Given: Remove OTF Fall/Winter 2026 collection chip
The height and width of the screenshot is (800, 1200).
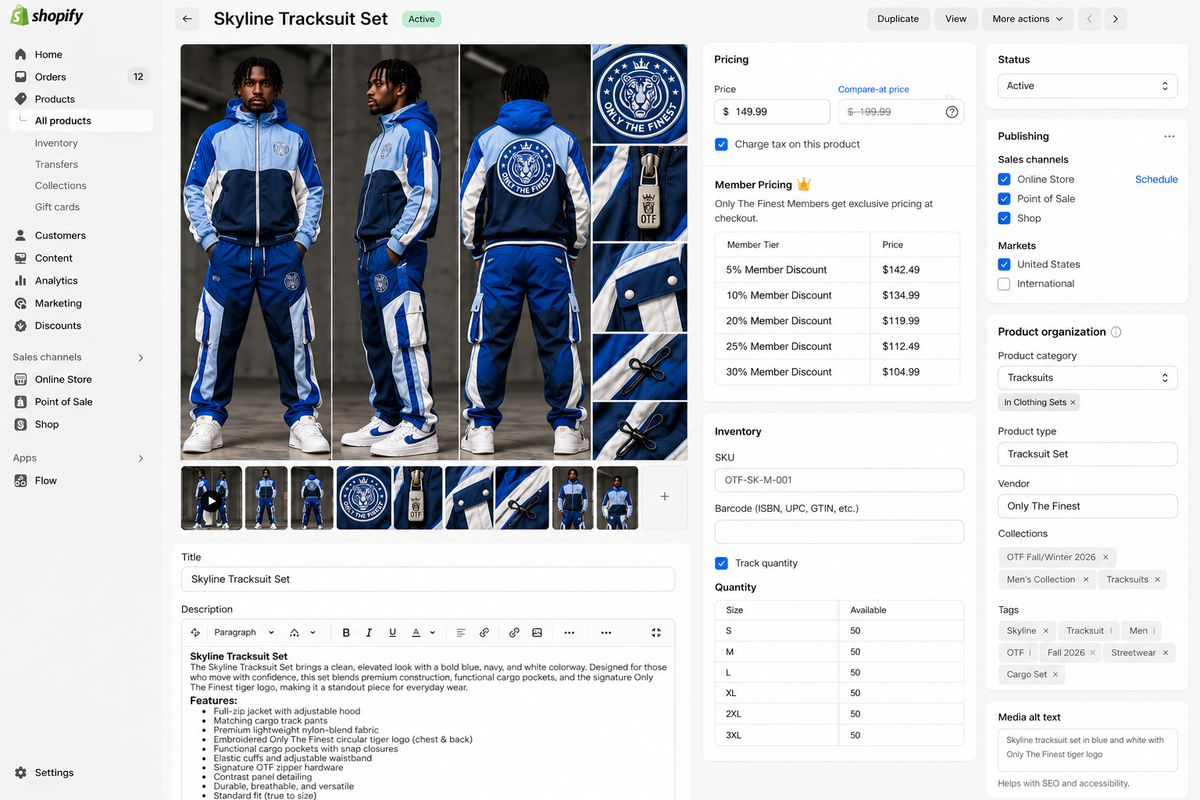Looking at the screenshot, I should (x=1105, y=557).
